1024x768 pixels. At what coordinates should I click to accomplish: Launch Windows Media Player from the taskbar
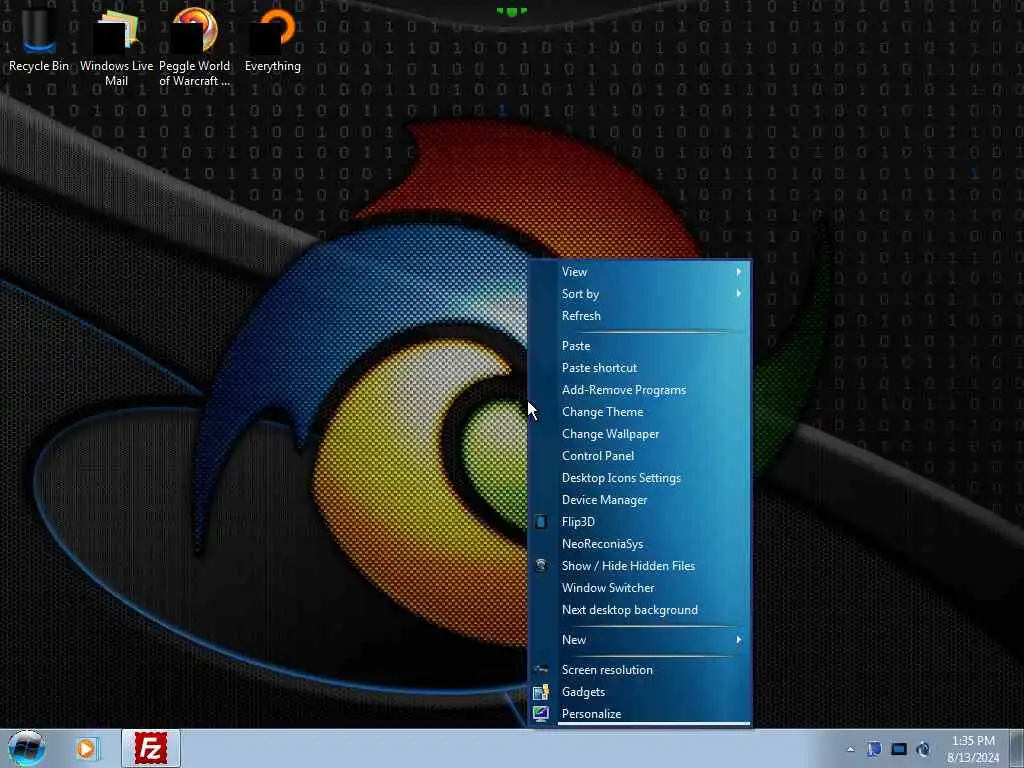pyautogui.click(x=86, y=748)
